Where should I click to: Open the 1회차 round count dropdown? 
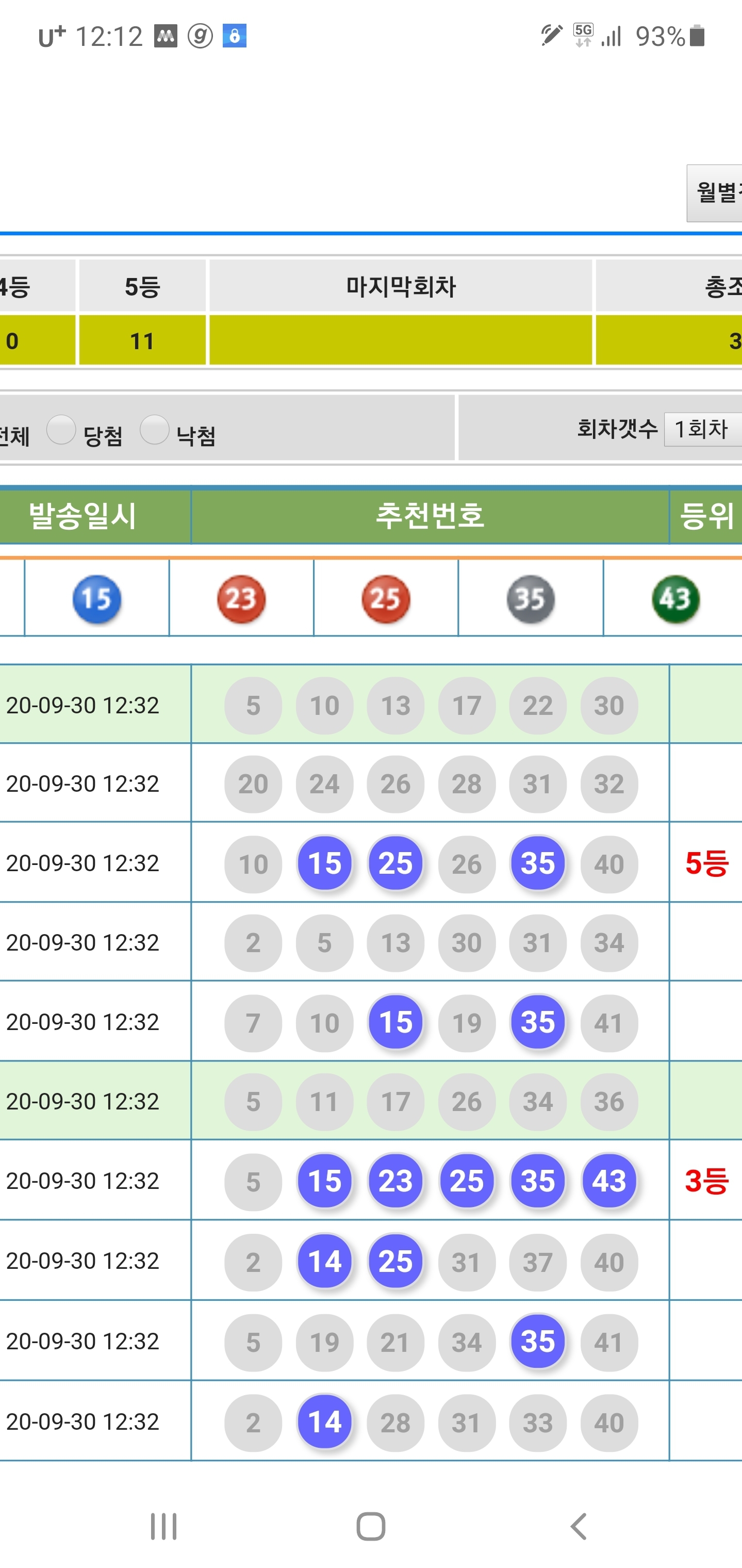[702, 429]
